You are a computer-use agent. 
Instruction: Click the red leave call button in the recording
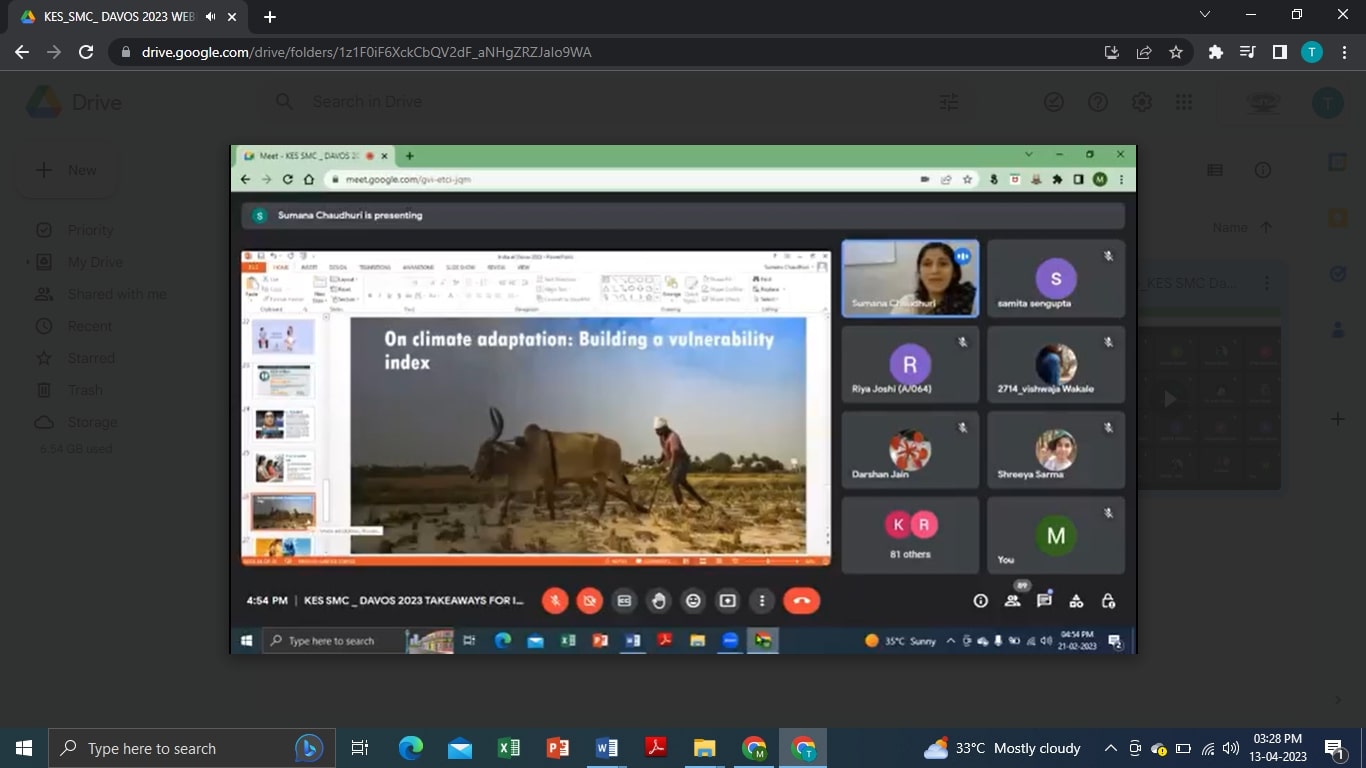801,601
